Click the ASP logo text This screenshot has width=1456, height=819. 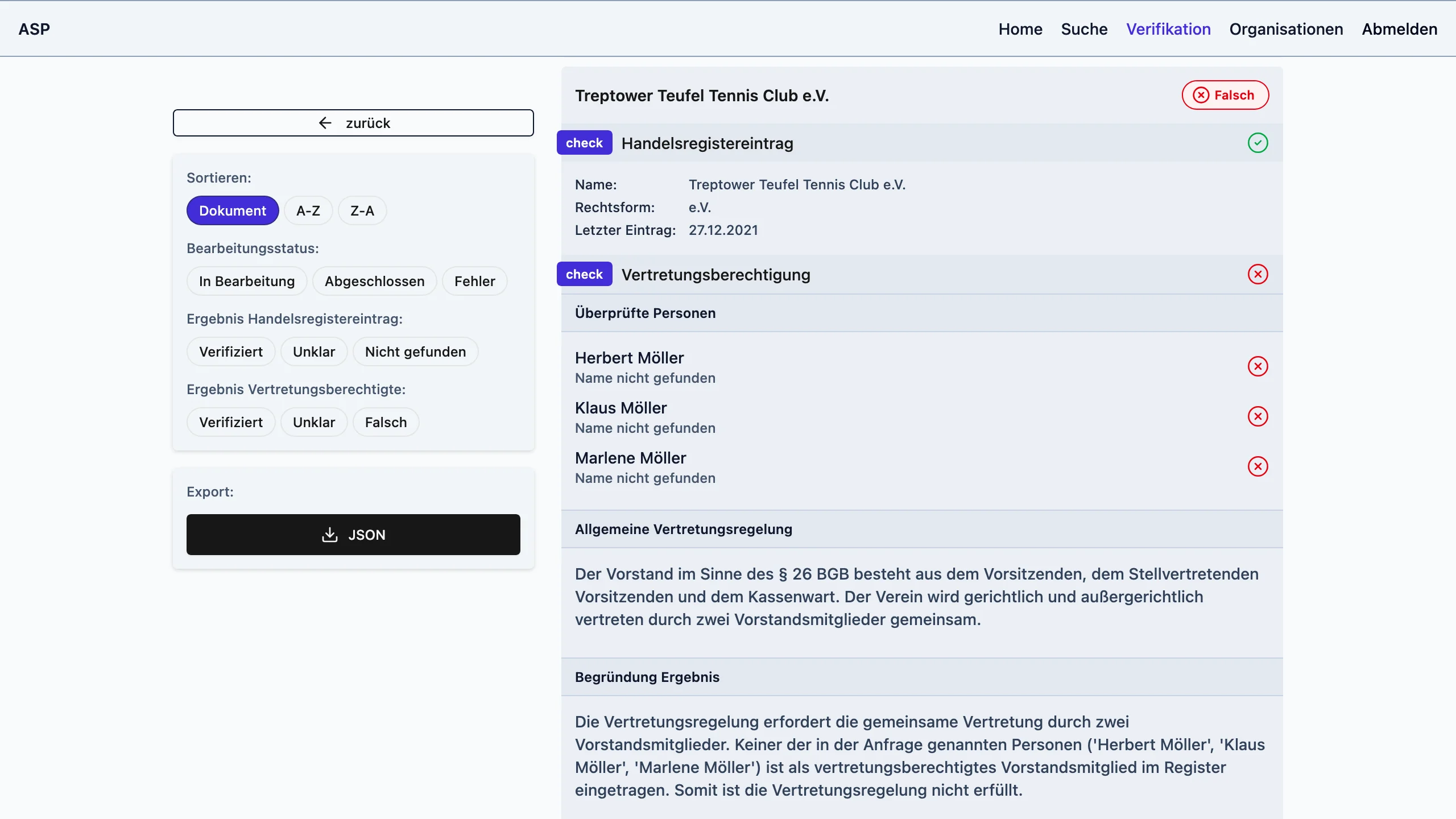click(34, 29)
